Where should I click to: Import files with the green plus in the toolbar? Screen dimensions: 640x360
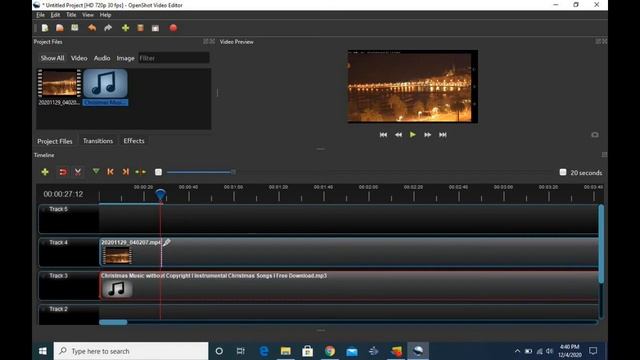(x=125, y=28)
